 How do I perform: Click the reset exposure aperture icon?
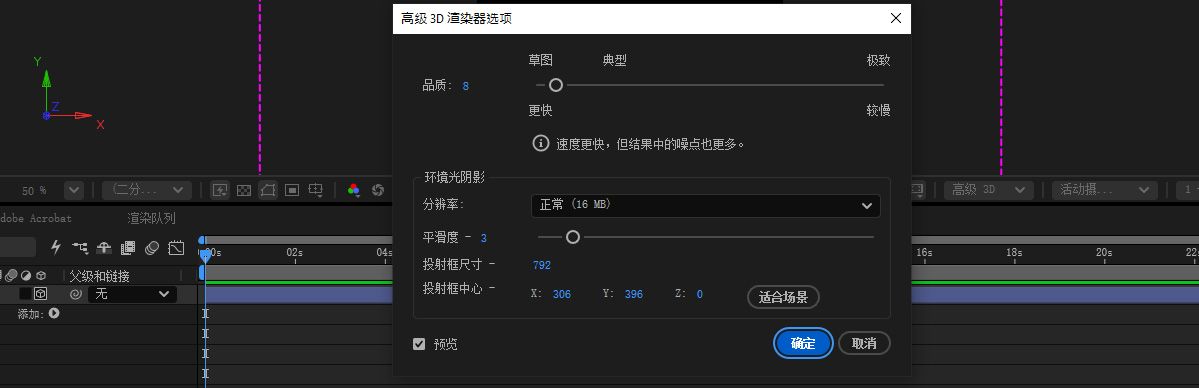pos(377,190)
